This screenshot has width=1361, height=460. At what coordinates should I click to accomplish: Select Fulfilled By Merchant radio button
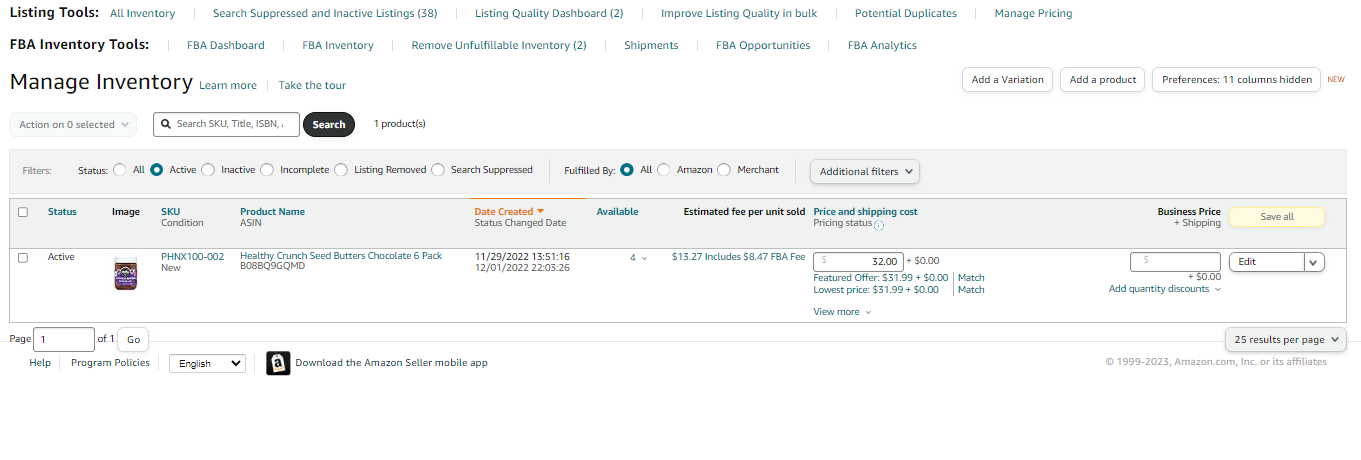(x=724, y=170)
